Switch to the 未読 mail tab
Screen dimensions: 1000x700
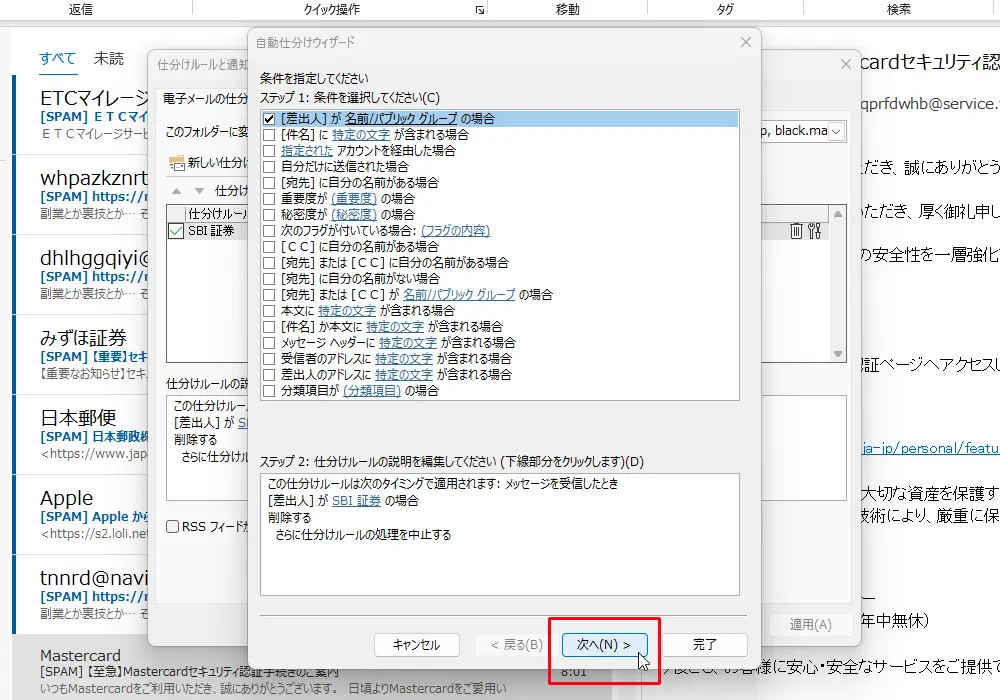[108, 59]
